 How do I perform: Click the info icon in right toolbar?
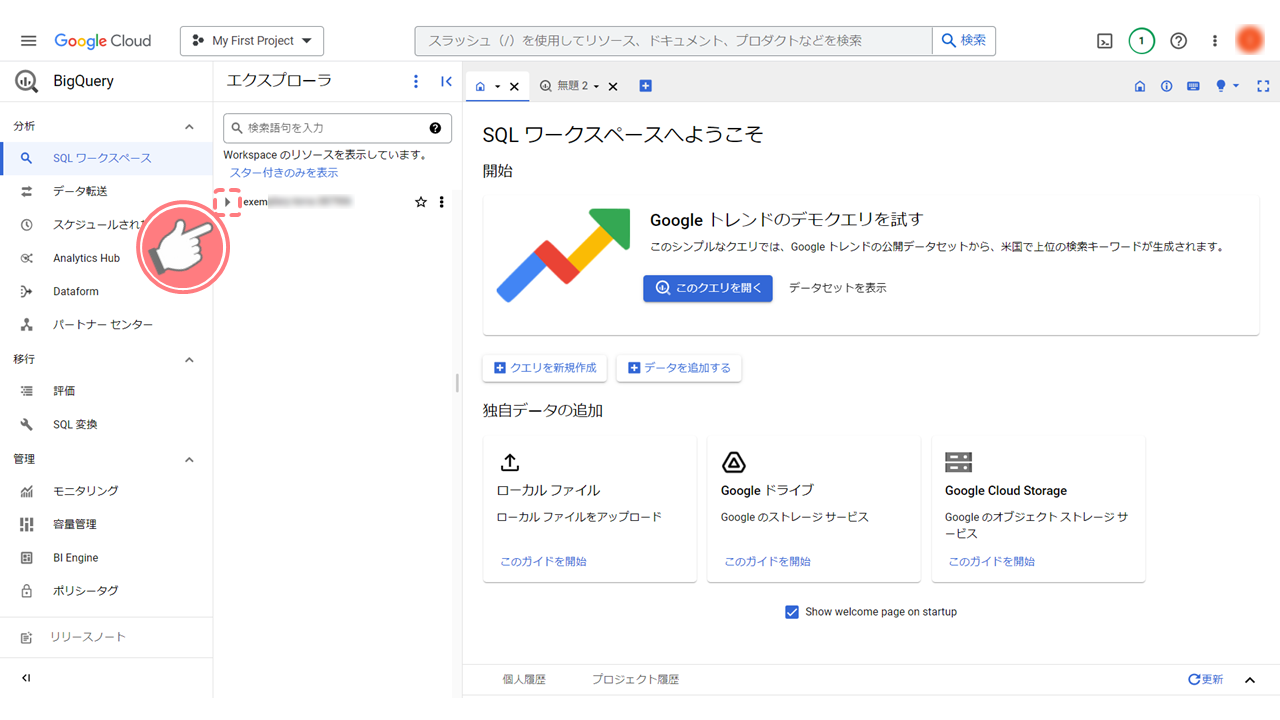pyautogui.click(x=1166, y=86)
